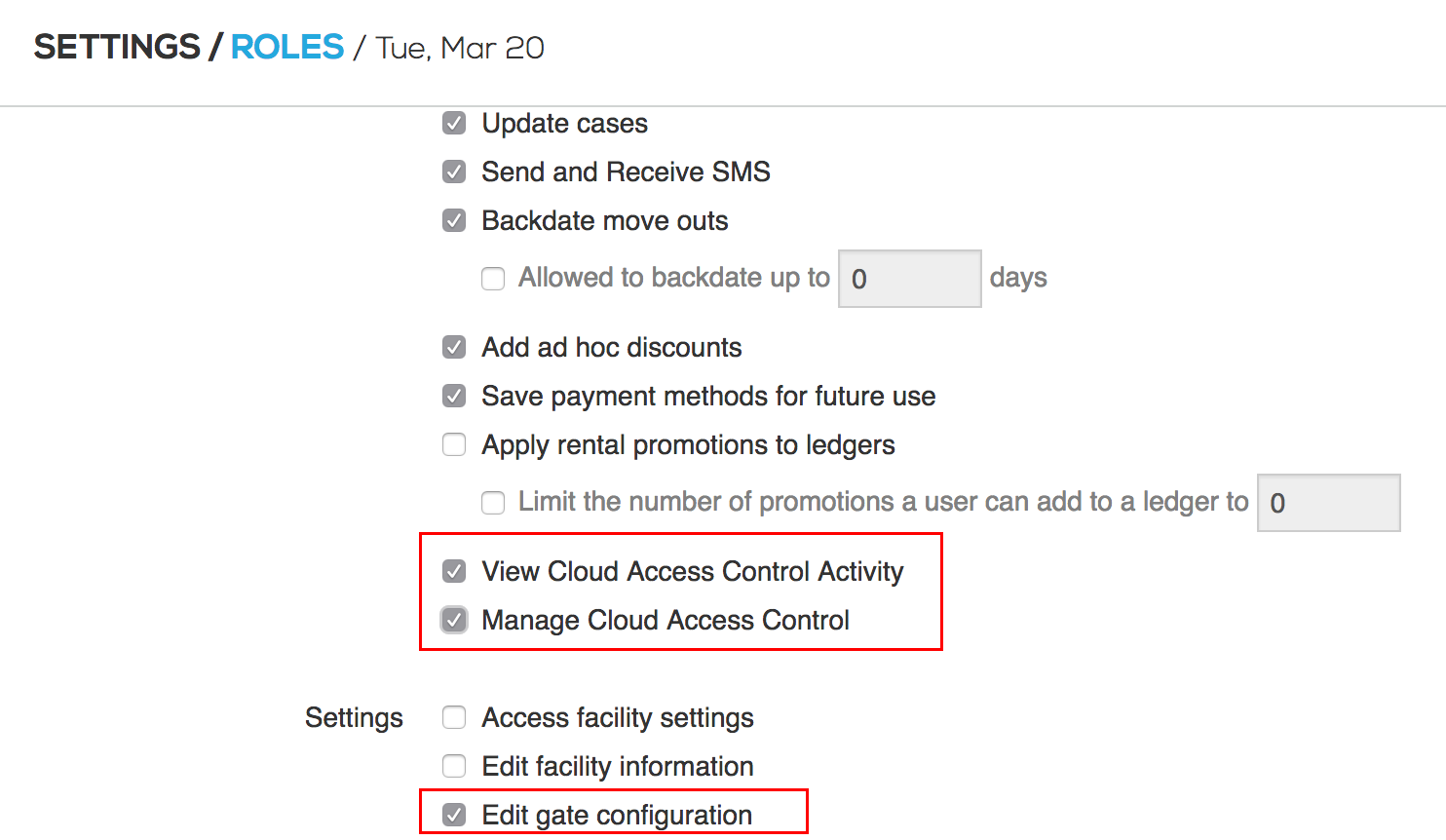Disable Backdate move outs permission
The width and height of the screenshot is (1446, 840).
pos(454,221)
